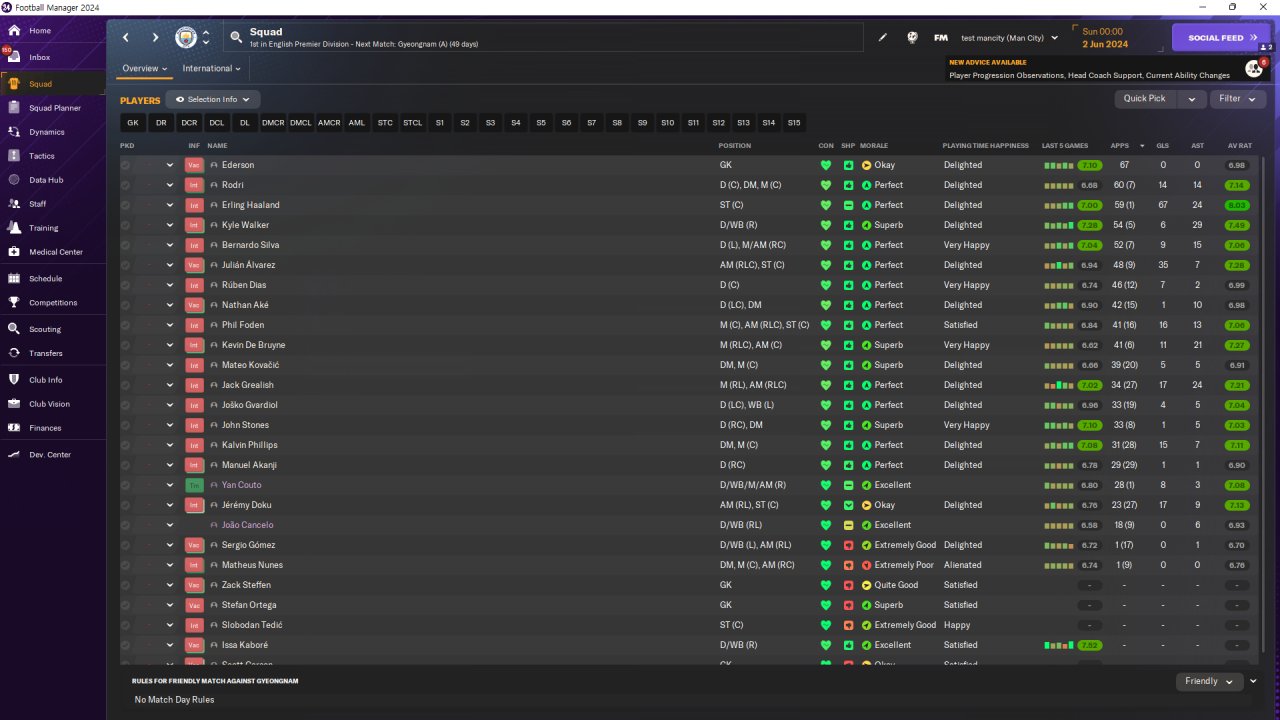This screenshot has height=720, width=1280.
Task: Open the test mancity manager dropdown
Action: click(x=1009, y=38)
